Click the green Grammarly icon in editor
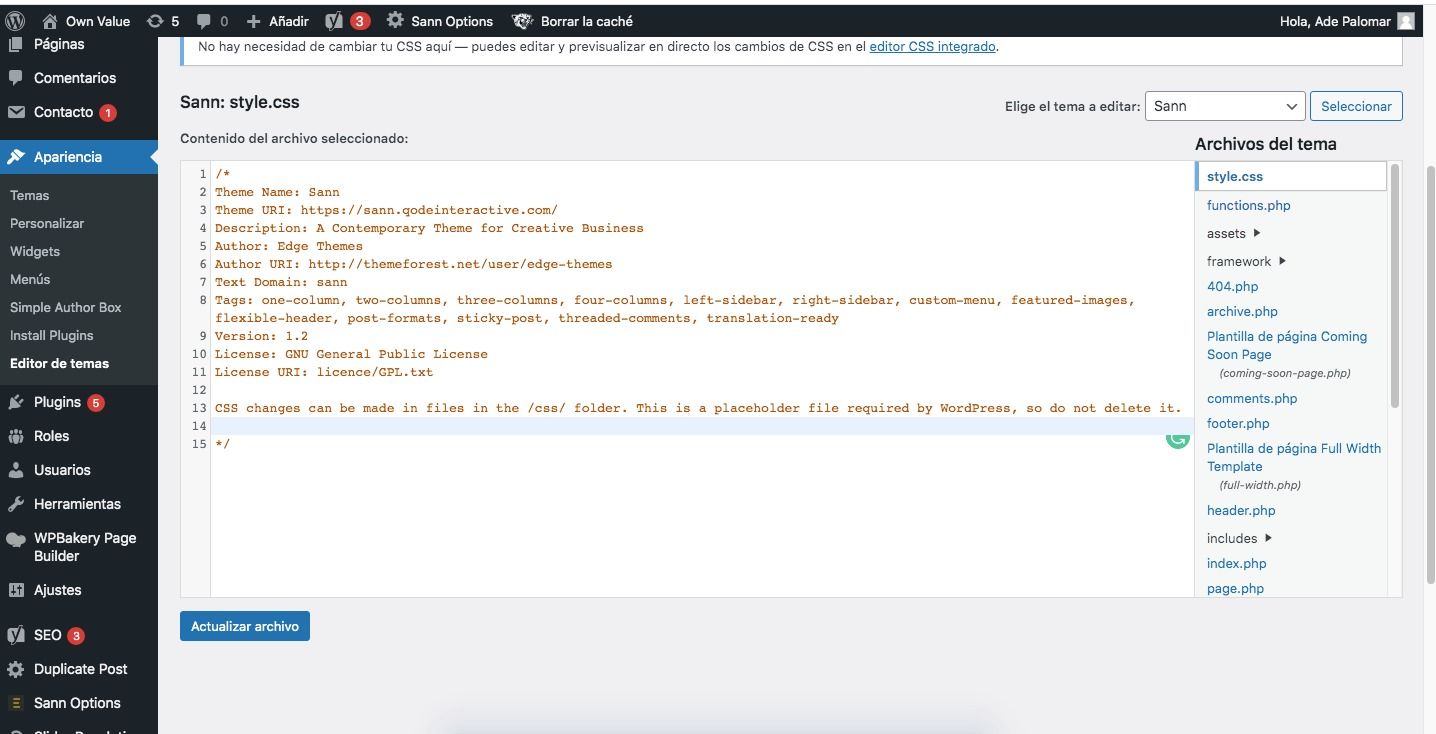Screen dimensions: 1436x734 [1178, 438]
